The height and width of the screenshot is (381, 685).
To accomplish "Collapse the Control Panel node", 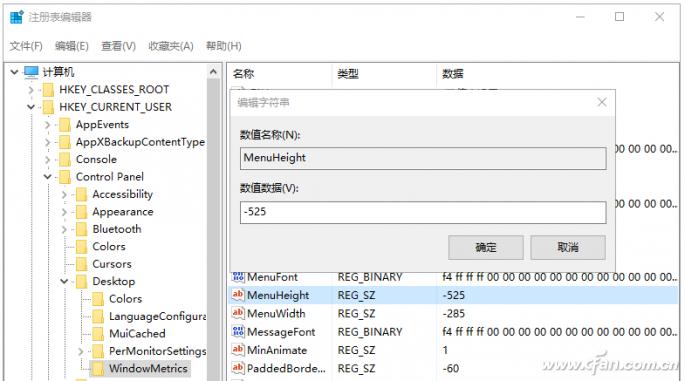I will [x=48, y=177].
